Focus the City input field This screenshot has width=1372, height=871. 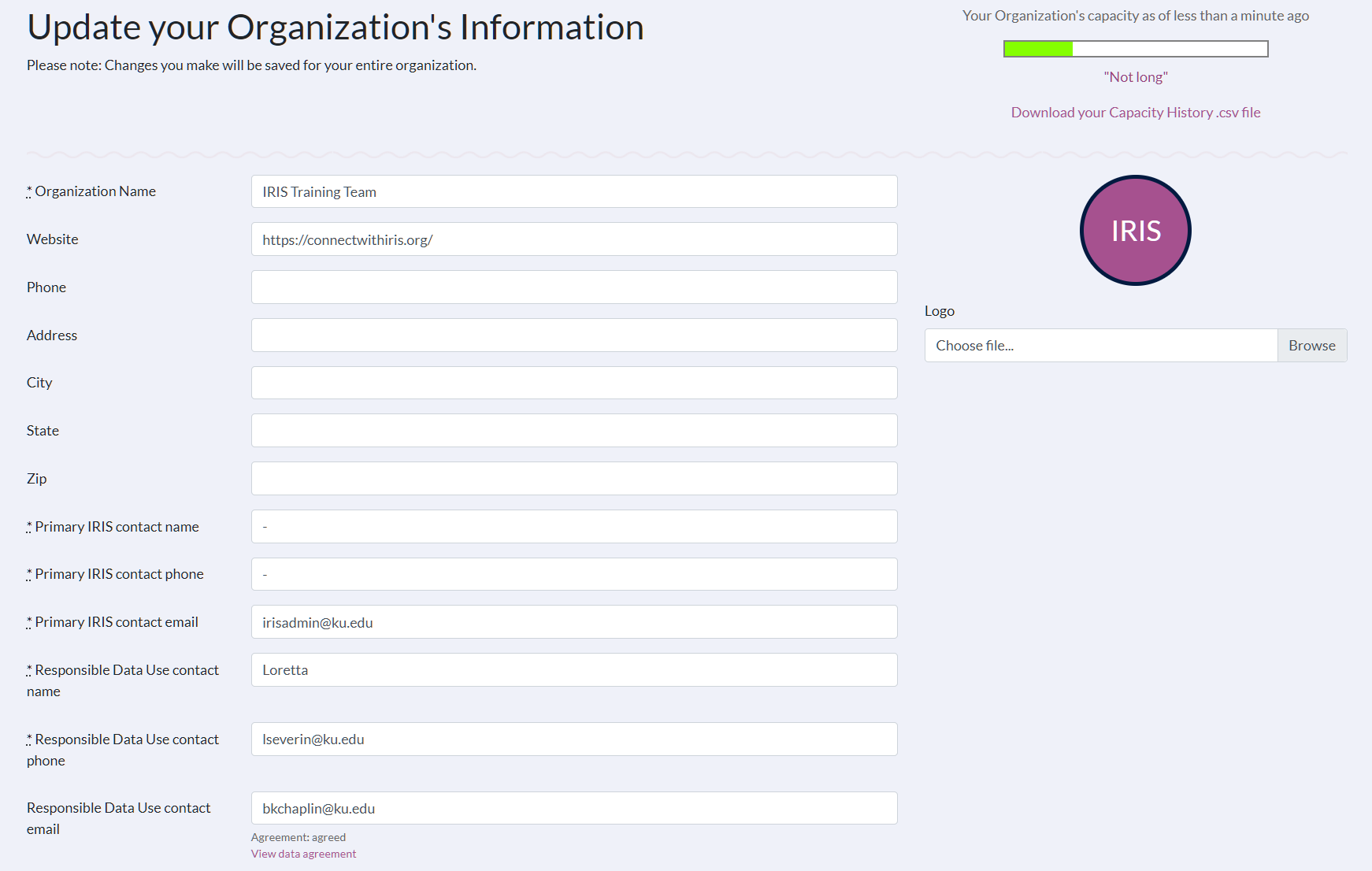[573, 383]
